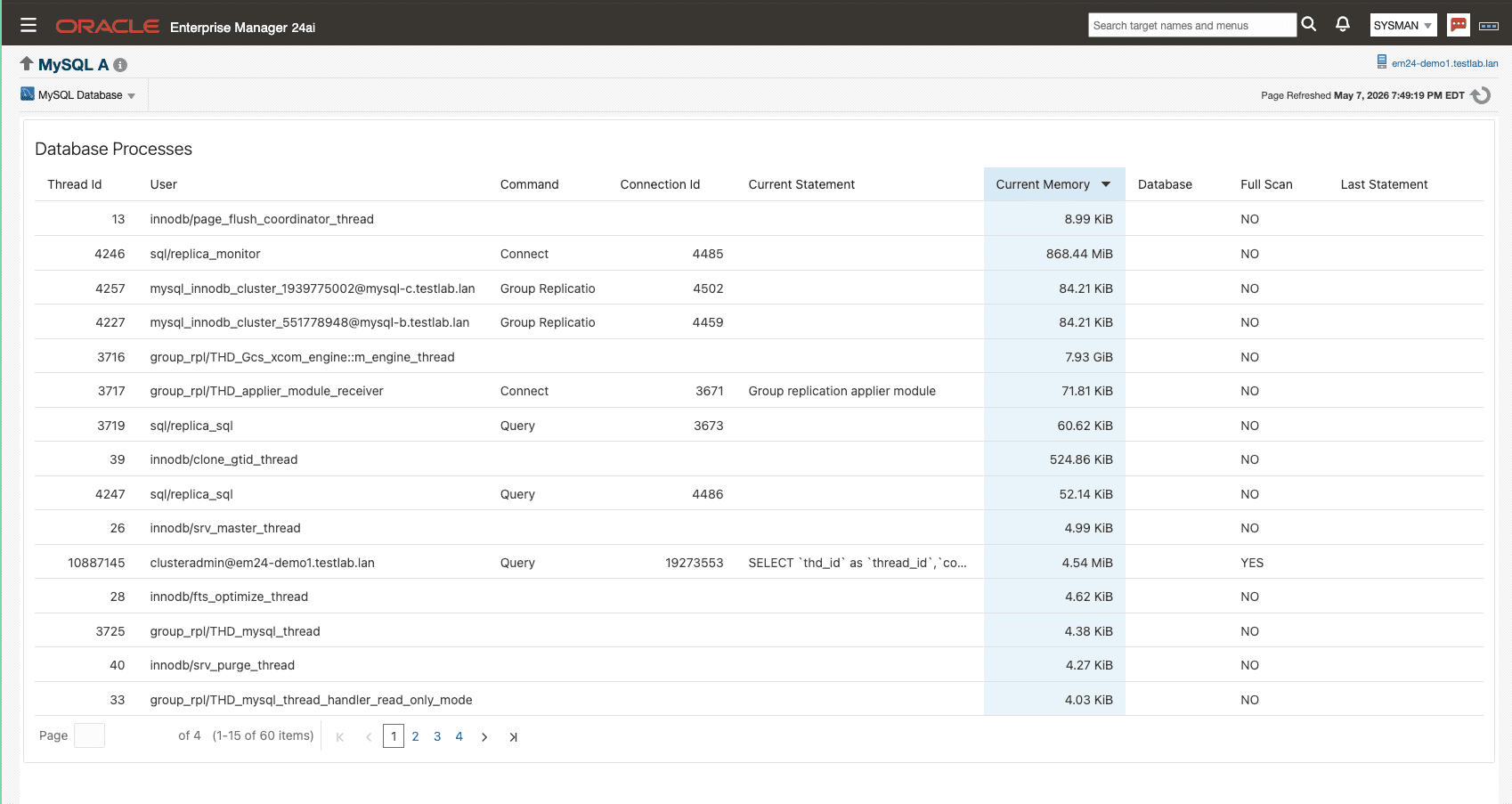Click thread id 4246

click(x=110, y=254)
